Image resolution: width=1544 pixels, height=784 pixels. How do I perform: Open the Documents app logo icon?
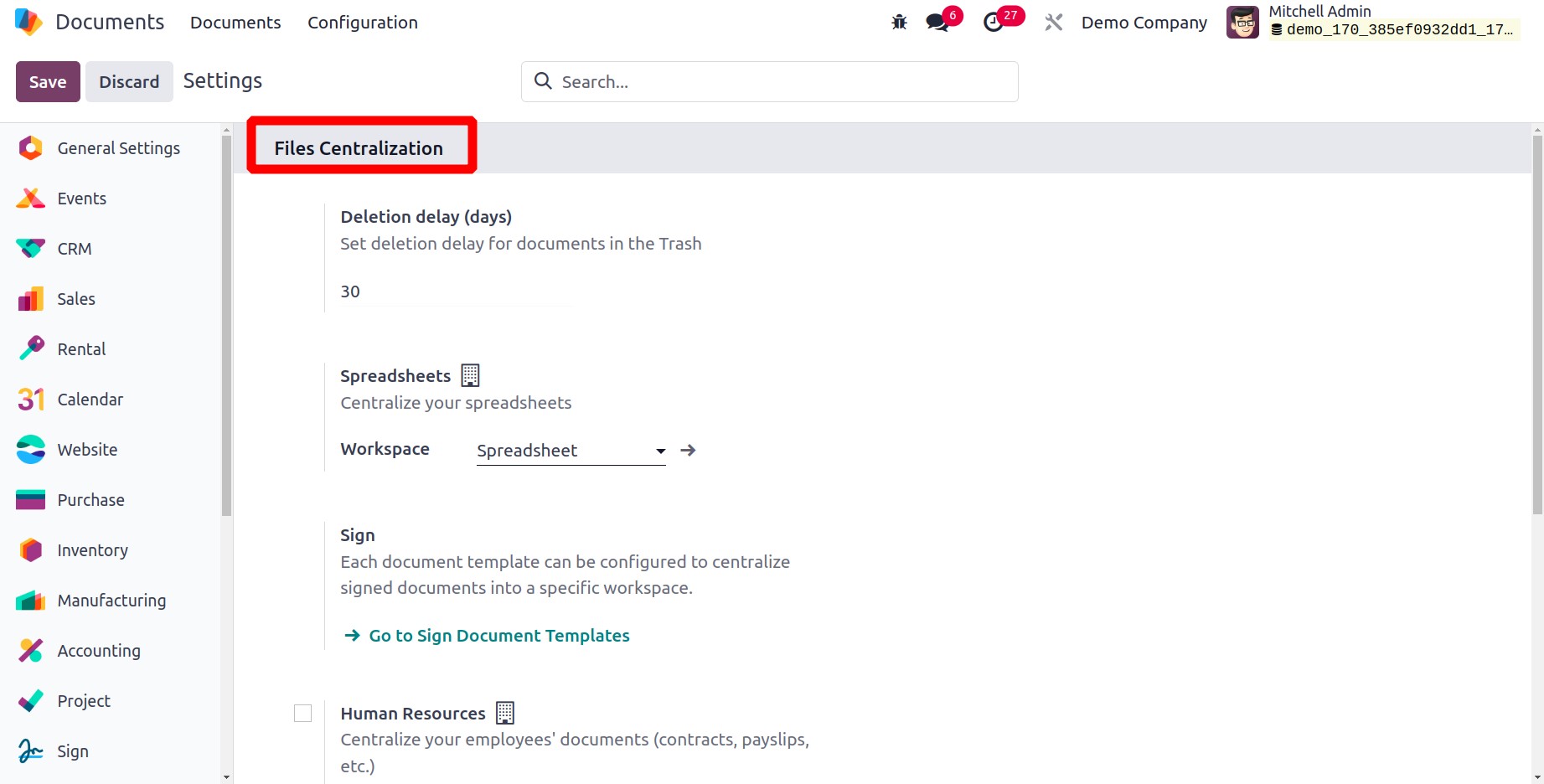[x=28, y=22]
